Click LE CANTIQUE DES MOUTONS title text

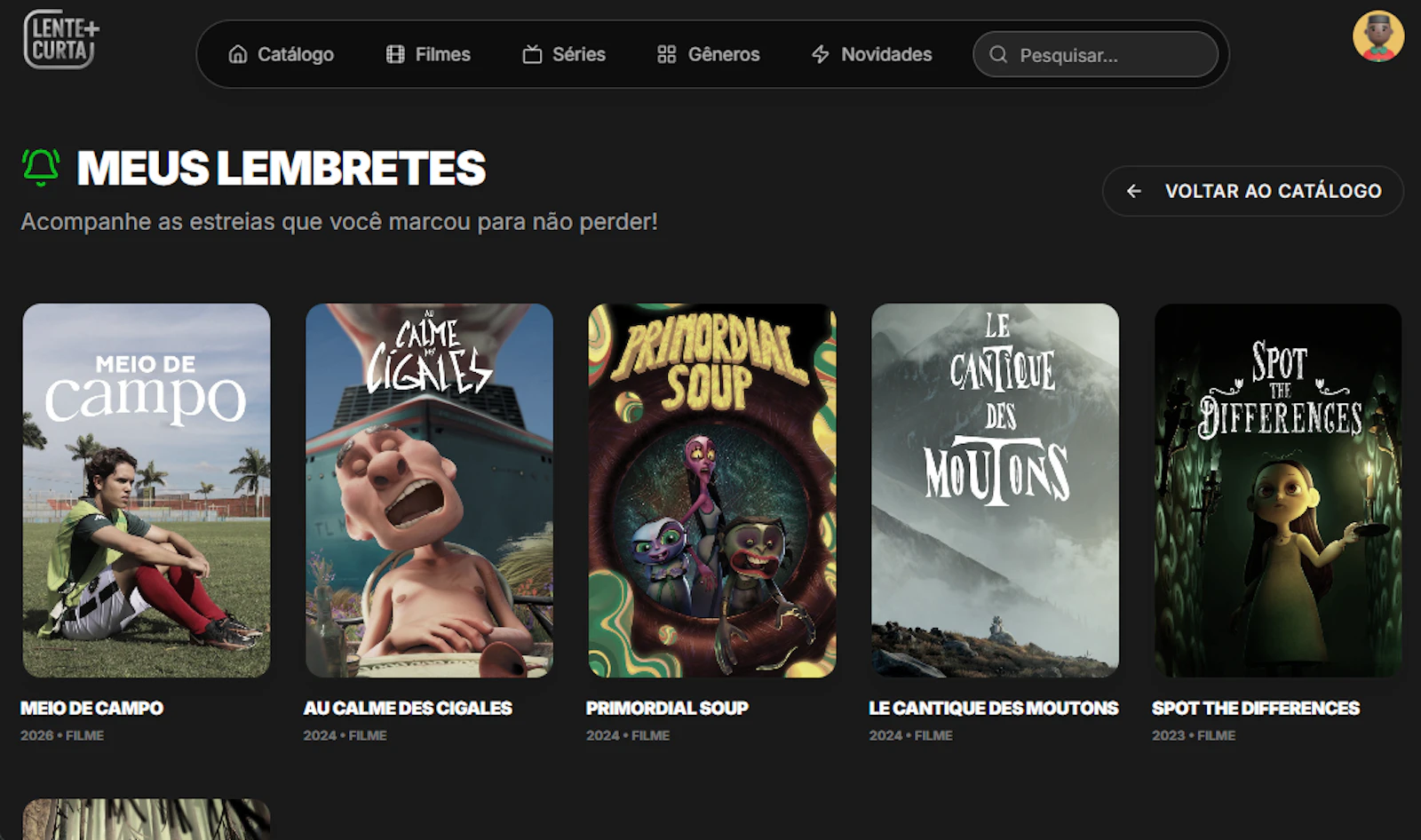click(994, 708)
